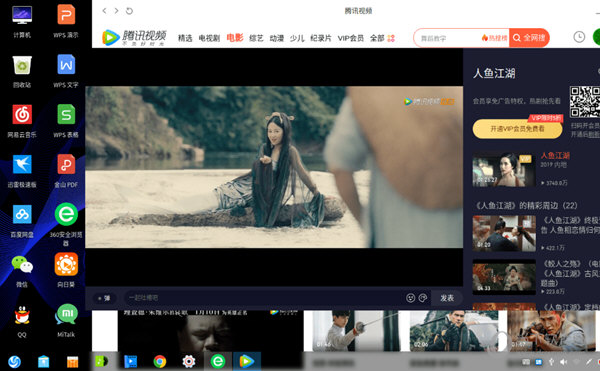600x371 pixels.
Task: Focus the danmaku comment input box
Action: (264, 298)
